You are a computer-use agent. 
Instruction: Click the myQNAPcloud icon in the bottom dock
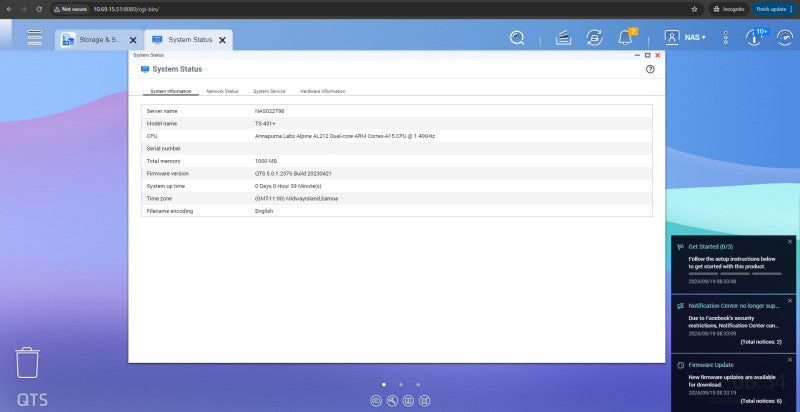376,401
